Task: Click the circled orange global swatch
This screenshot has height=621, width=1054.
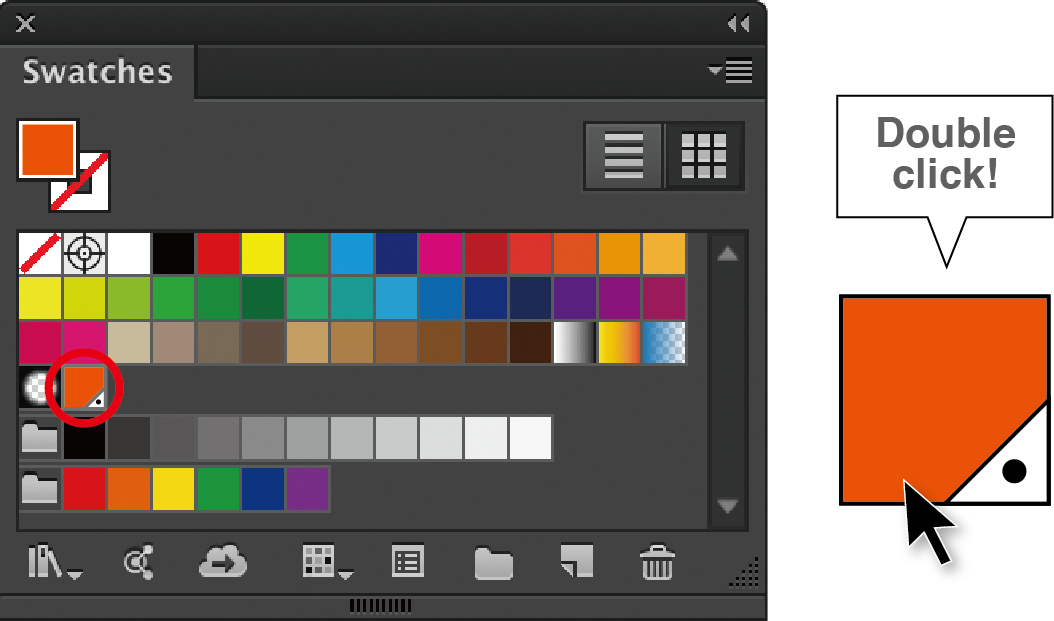Action: pos(85,387)
